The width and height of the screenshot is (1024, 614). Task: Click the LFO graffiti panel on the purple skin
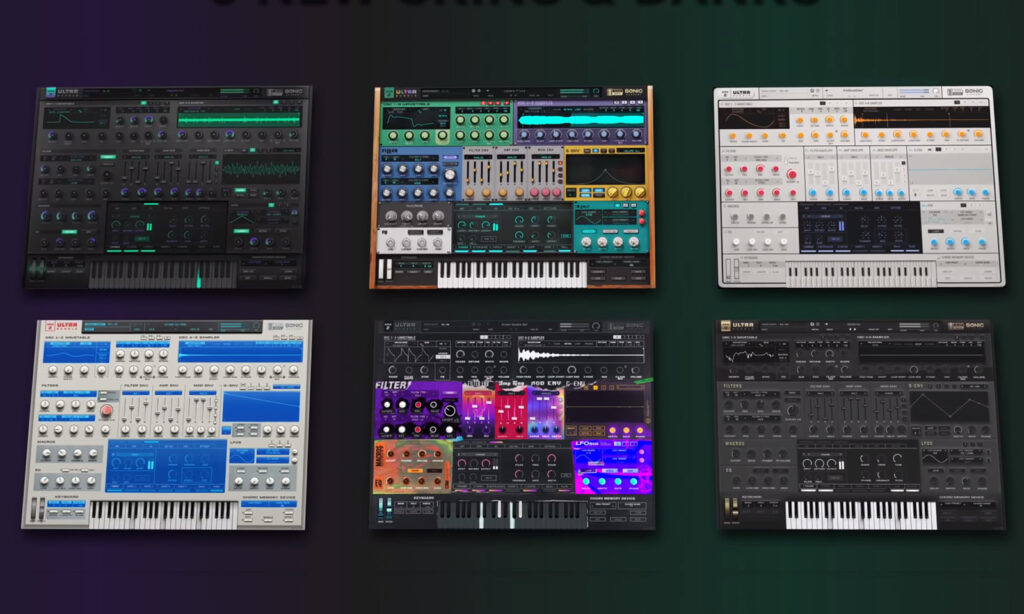(610, 465)
